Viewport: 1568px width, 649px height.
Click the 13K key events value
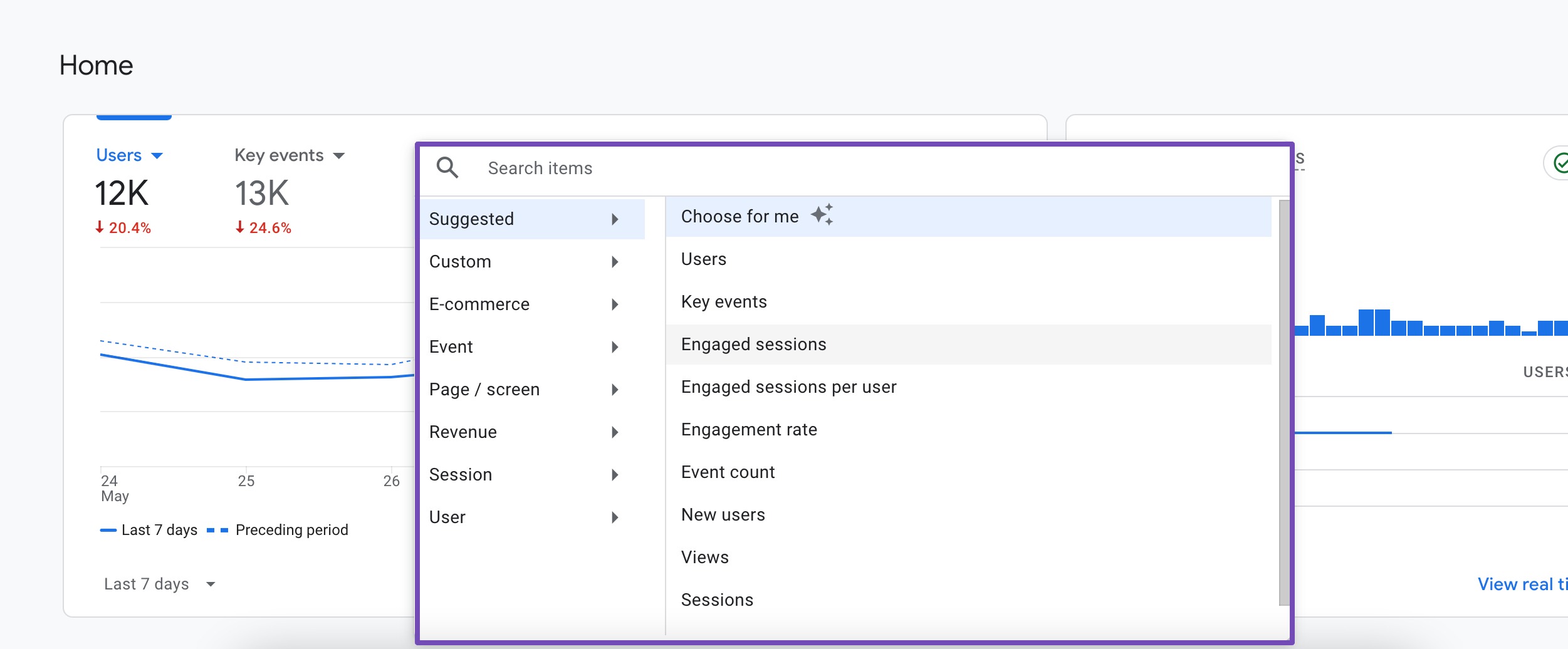tap(262, 193)
